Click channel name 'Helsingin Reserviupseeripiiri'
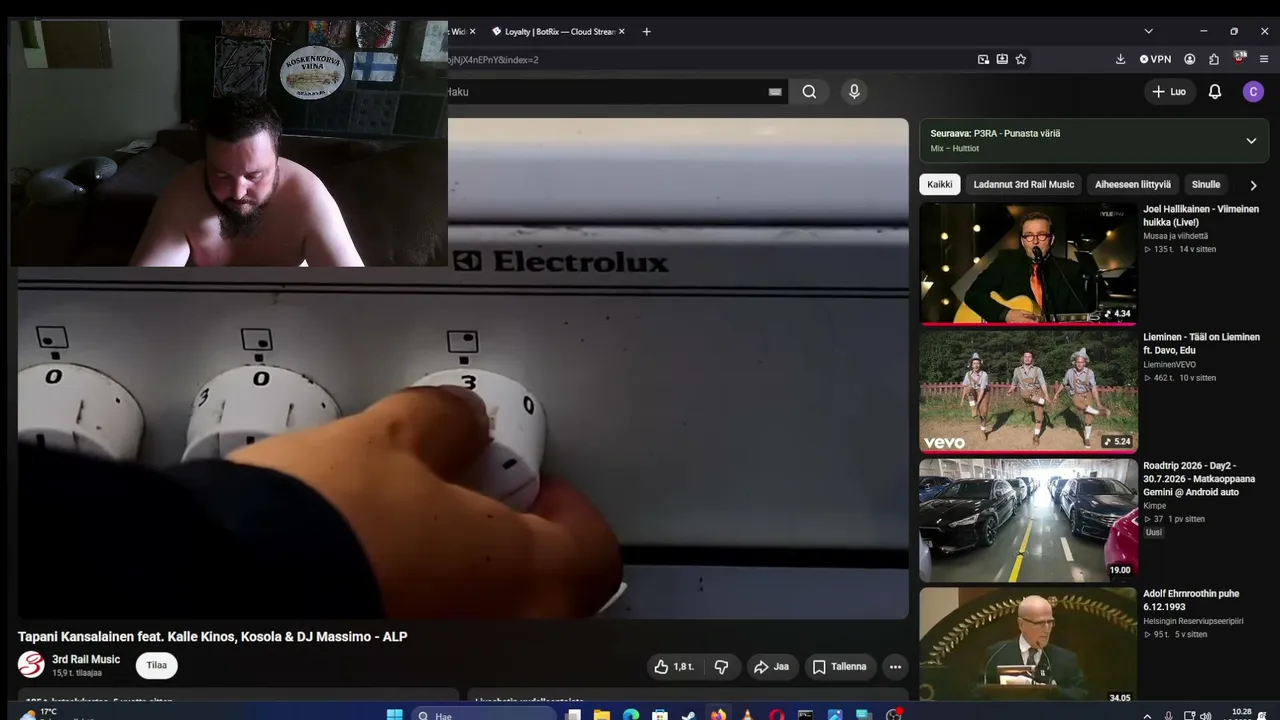 click(1193, 621)
